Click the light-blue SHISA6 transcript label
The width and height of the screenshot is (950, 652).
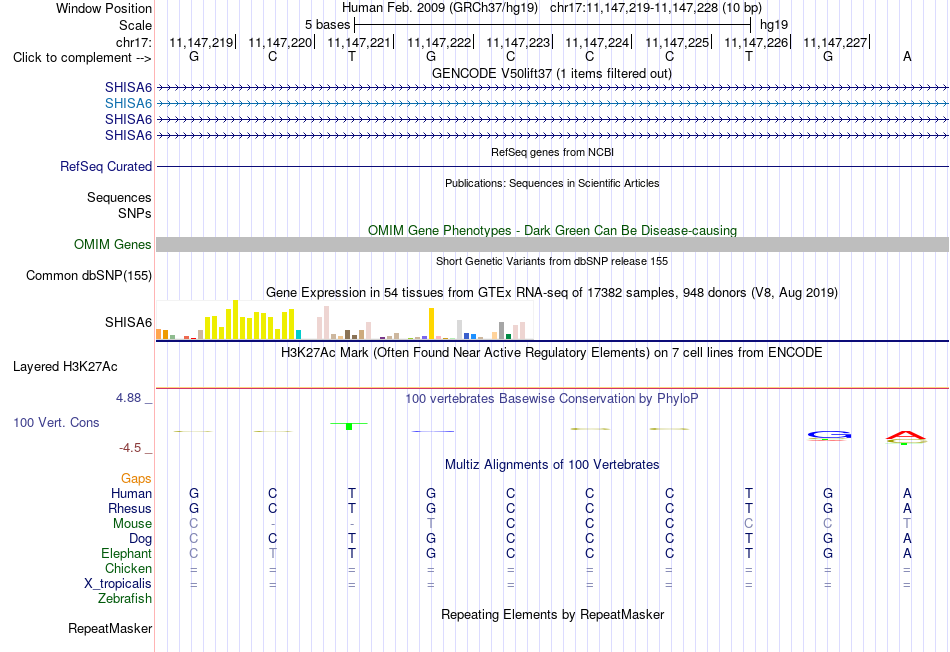pyautogui.click(x=128, y=104)
